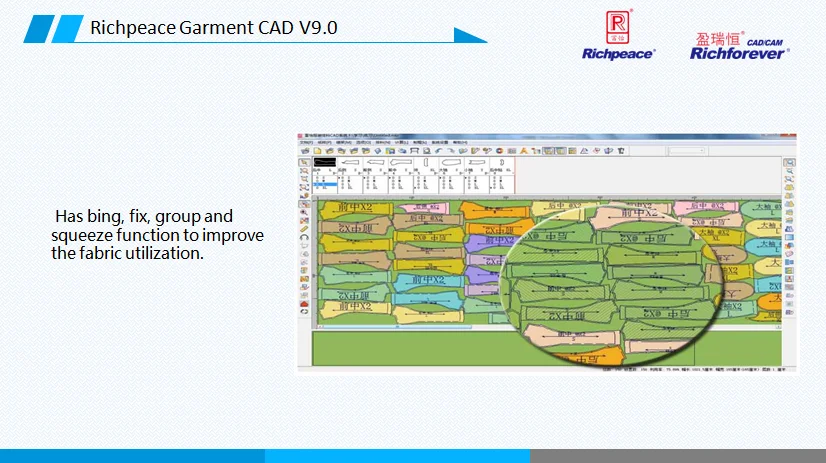Click the floppy disk save icon in toolbar
Image resolution: width=826 pixels, height=463 pixels.
[391, 151]
